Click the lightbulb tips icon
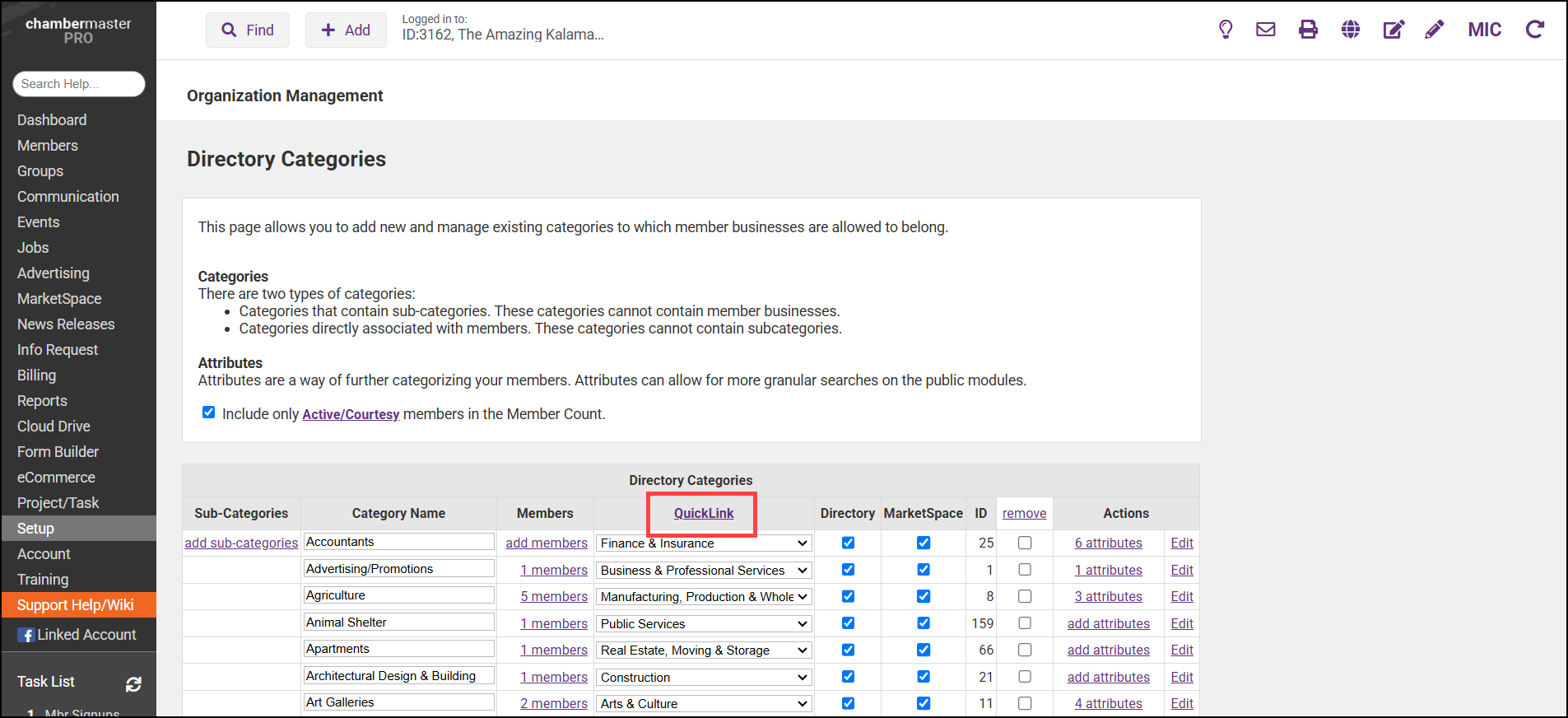The width and height of the screenshot is (1568, 718). click(x=1226, y=30)
